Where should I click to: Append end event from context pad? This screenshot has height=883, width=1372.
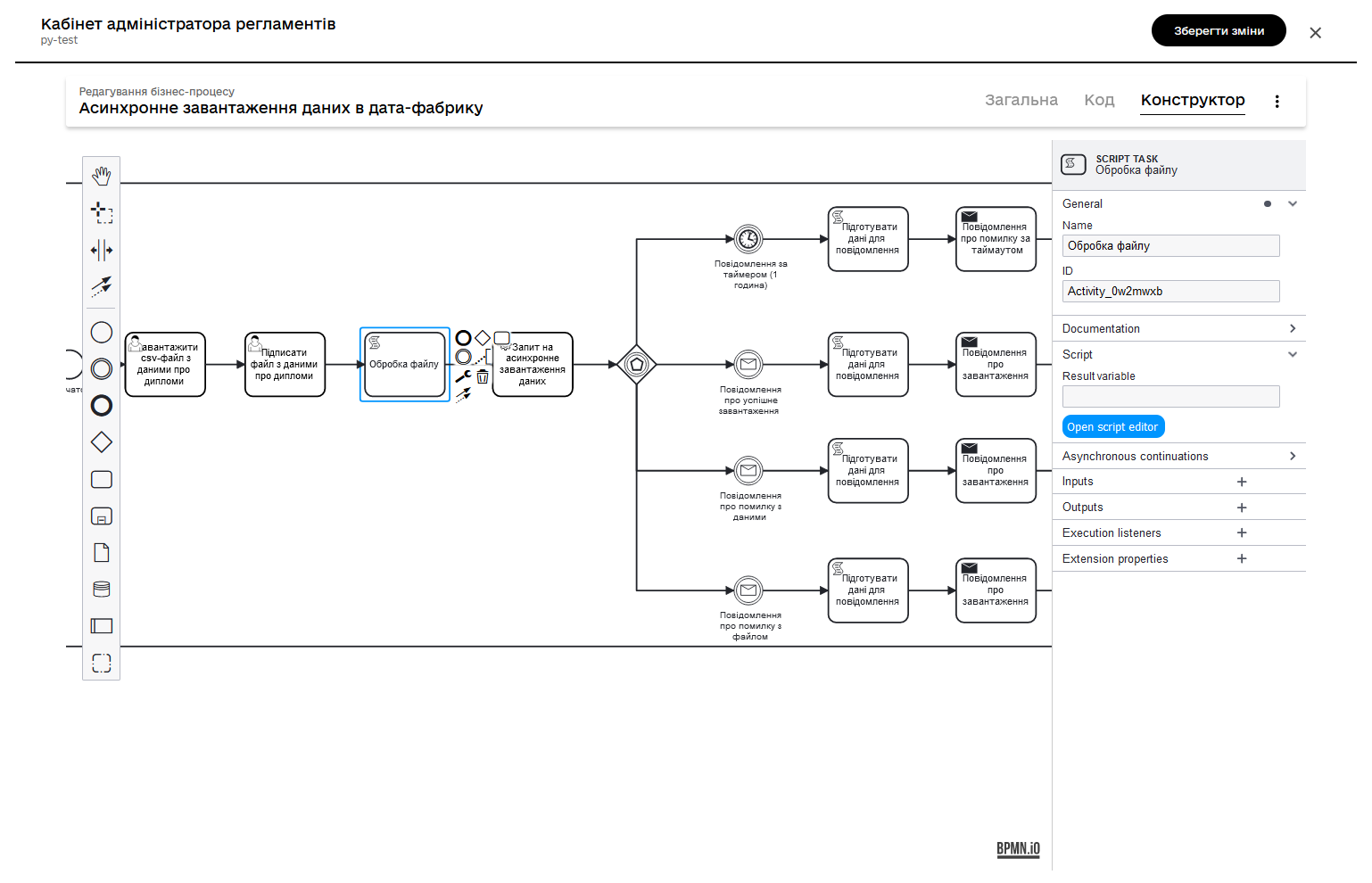[x=463, y=338]
